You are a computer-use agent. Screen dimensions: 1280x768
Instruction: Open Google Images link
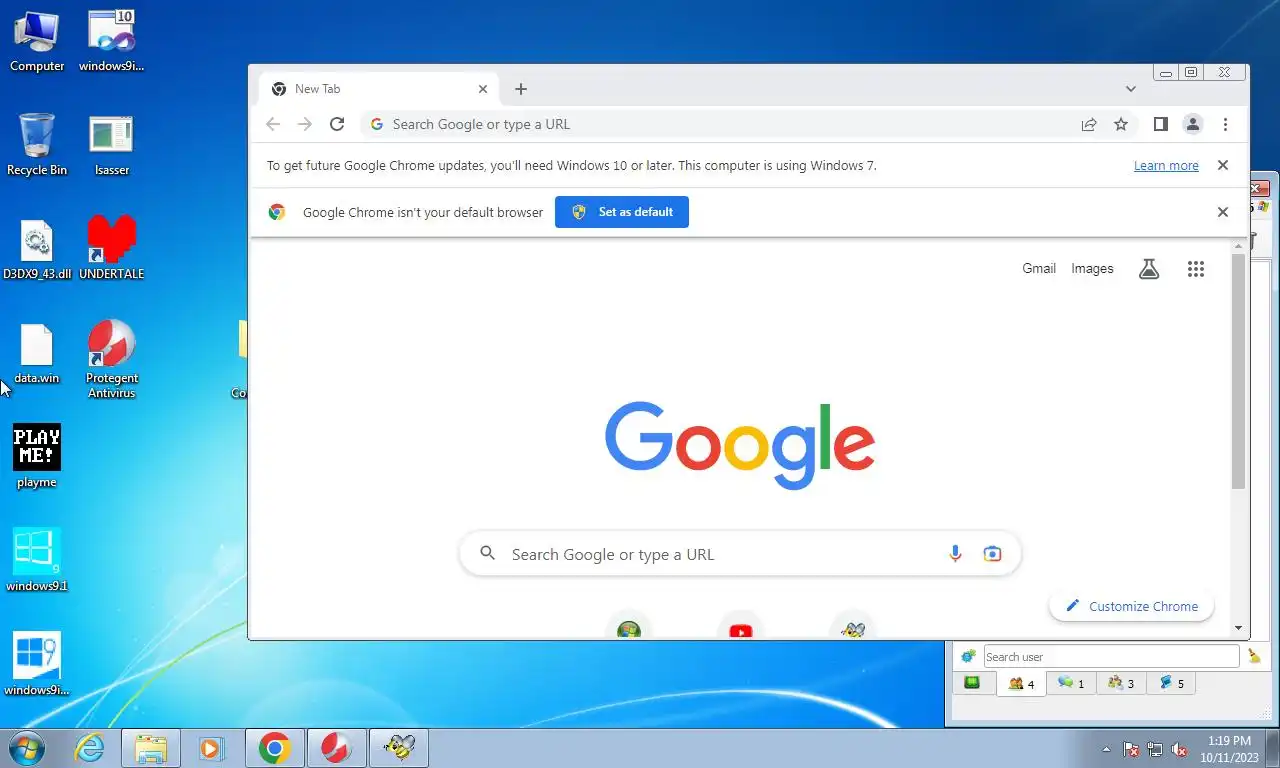1092,268
